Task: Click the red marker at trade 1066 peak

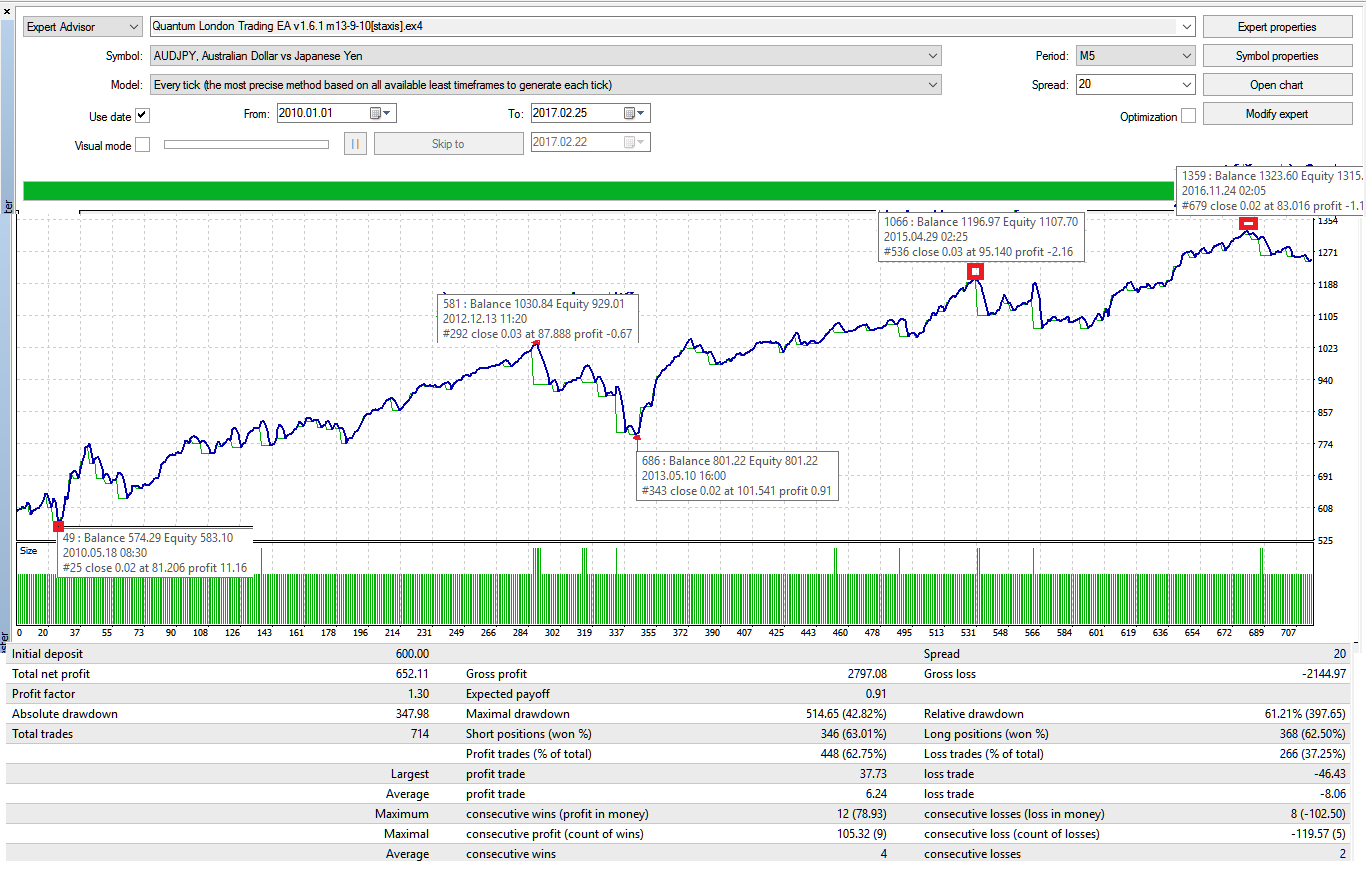Action: click(x=975, y=271)
